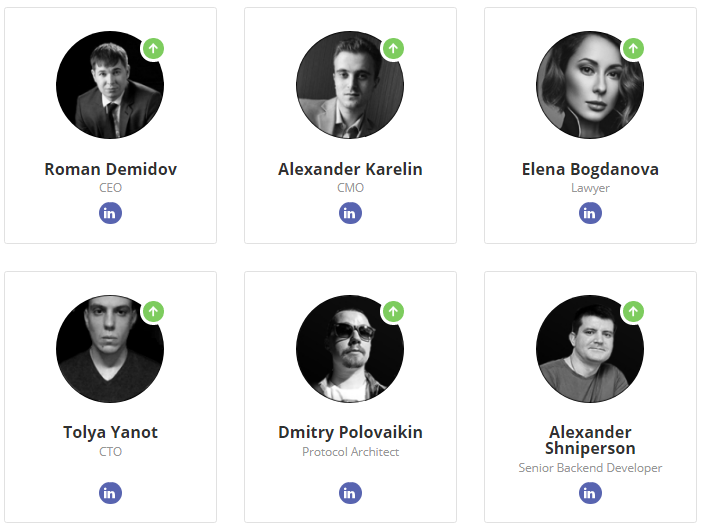
Task: Click the Roman Demidov name heading
Action: click(x=110, y=169)
